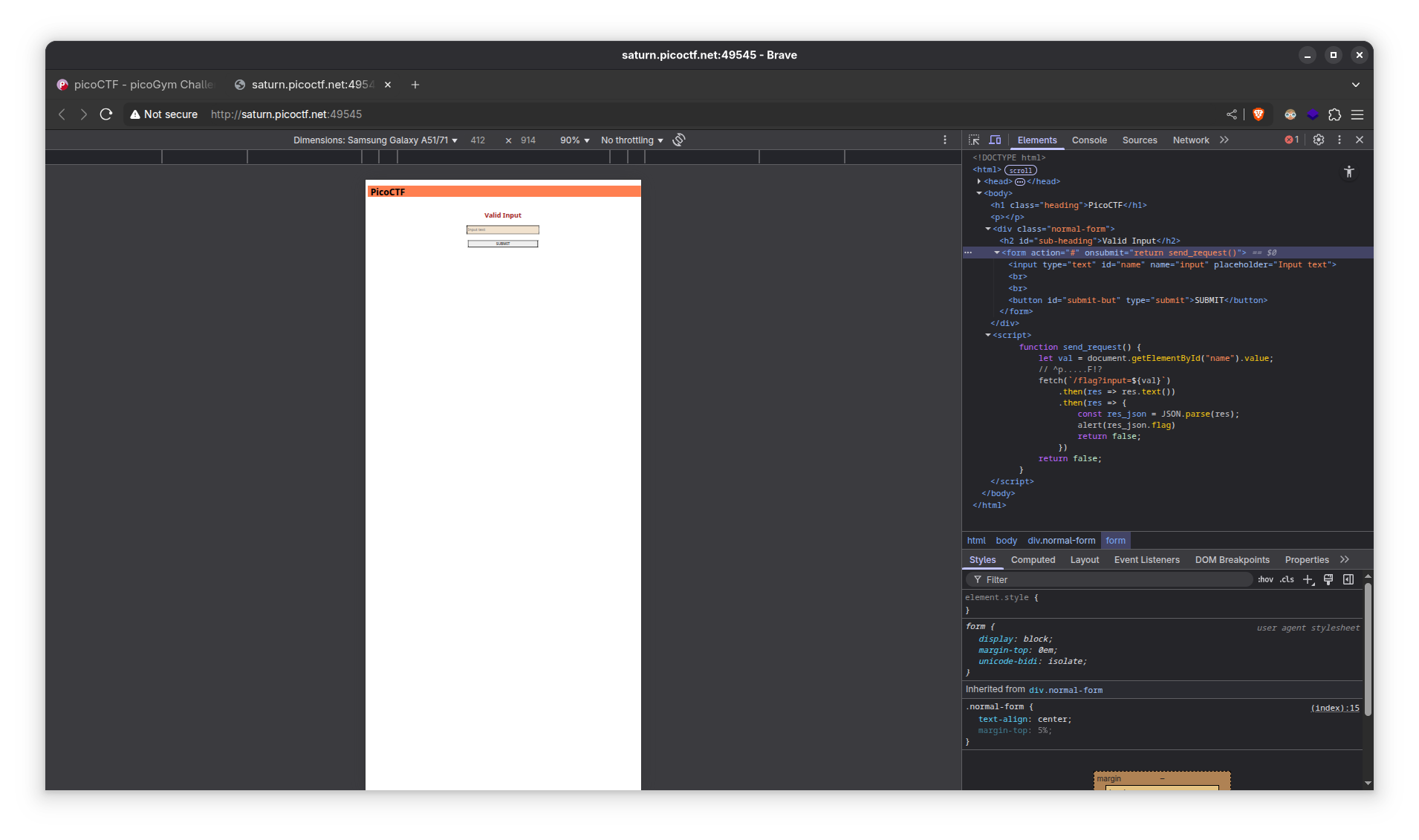
Task: Click the share page icon
Action: [1232, 114]
